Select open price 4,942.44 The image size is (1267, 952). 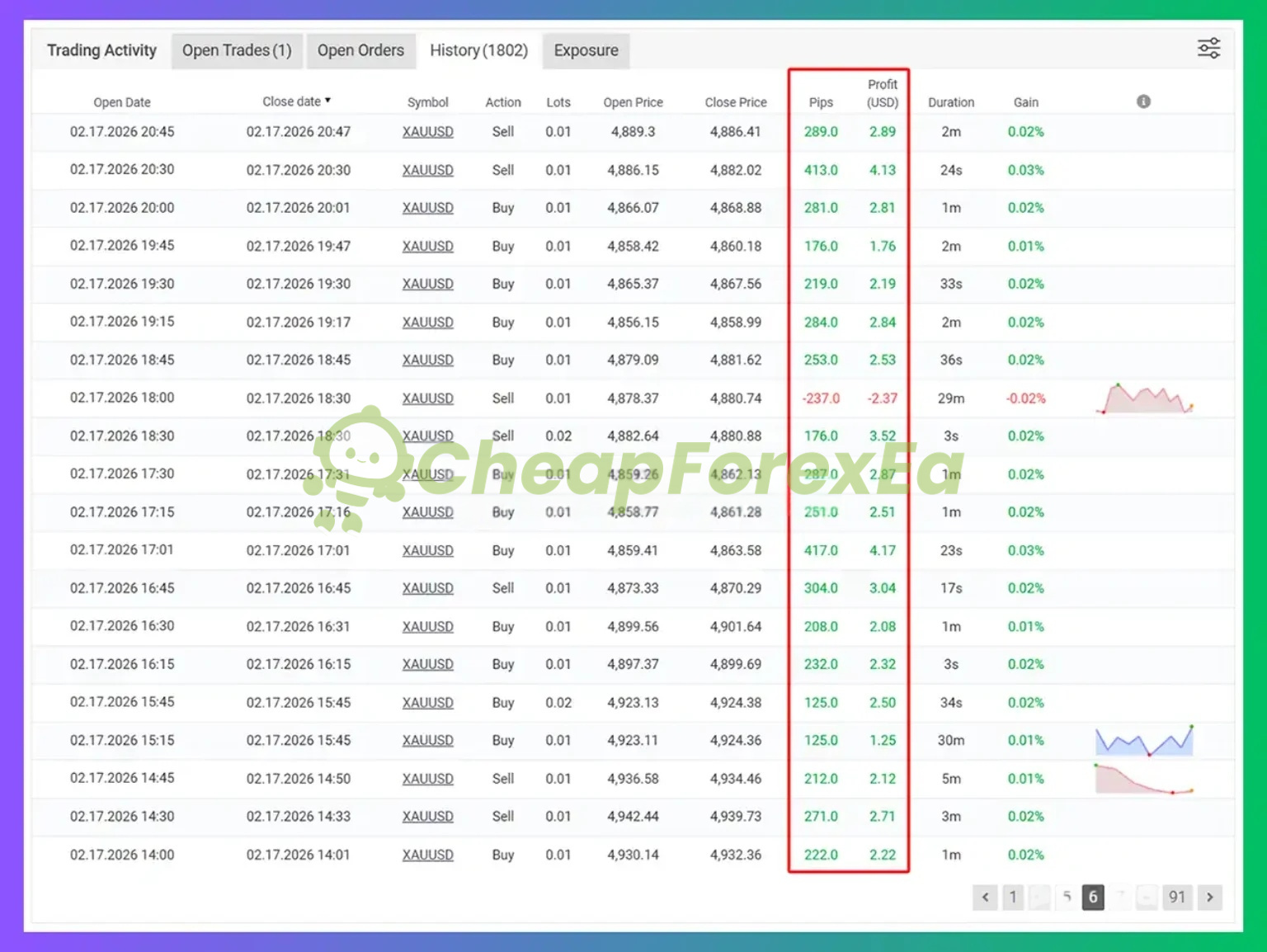pos(633,817)
